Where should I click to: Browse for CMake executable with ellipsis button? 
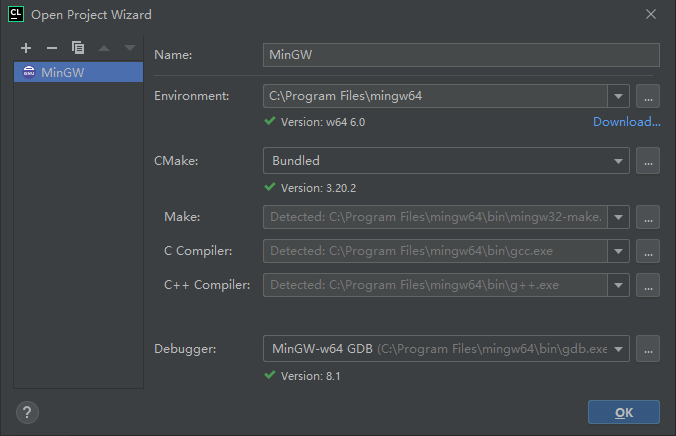pyautogui.click(x=648, y=160)
